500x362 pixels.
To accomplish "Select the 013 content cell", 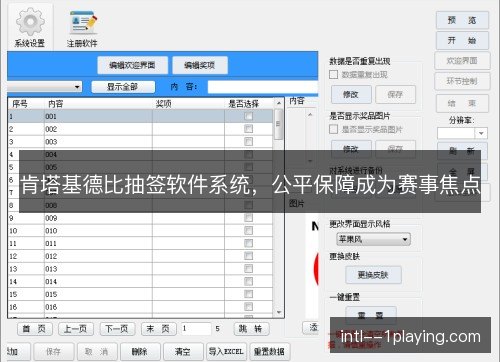I will 98,269.
